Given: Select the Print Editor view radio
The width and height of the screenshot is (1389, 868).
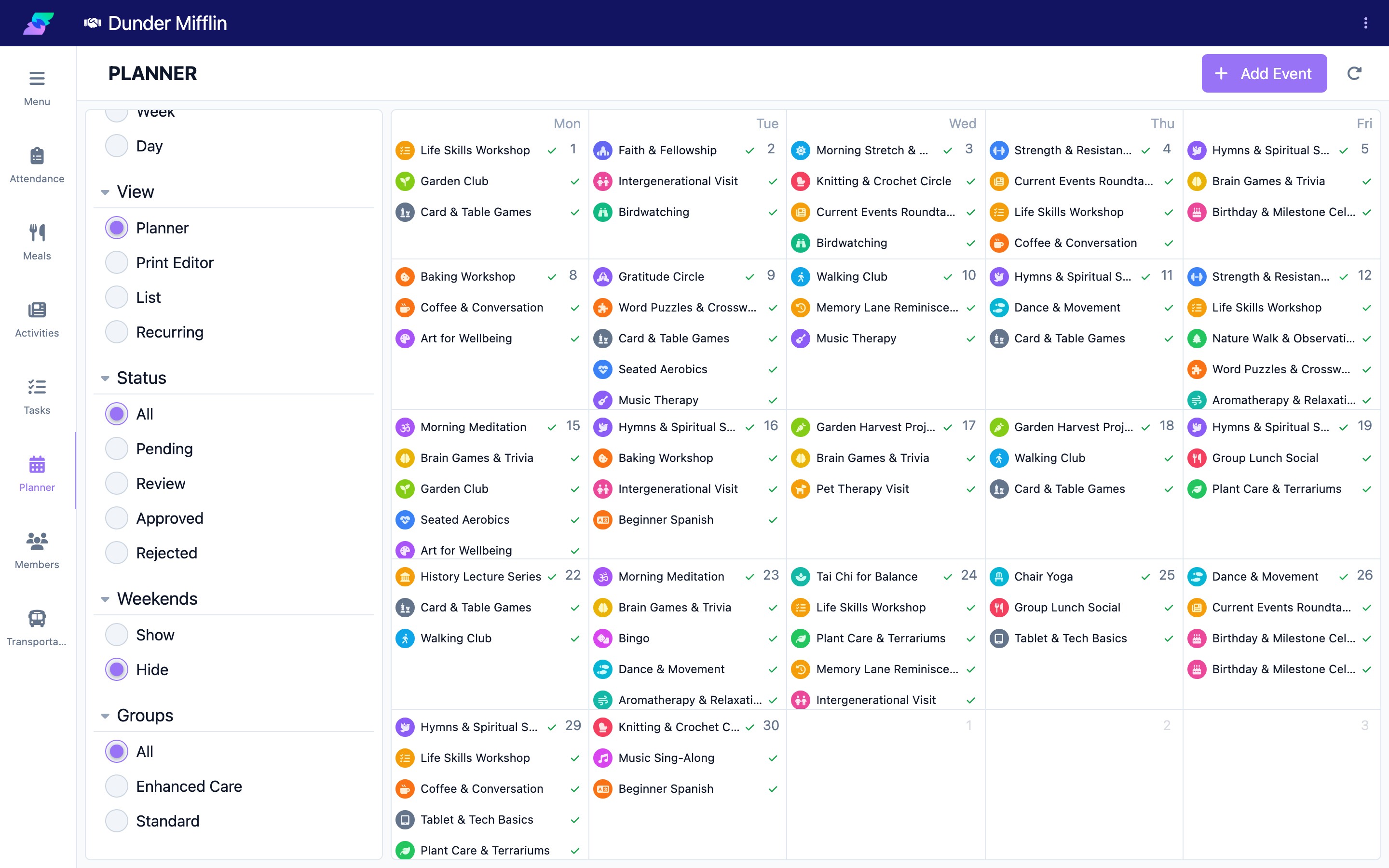Looking at the screenshot, I should 117,263.
